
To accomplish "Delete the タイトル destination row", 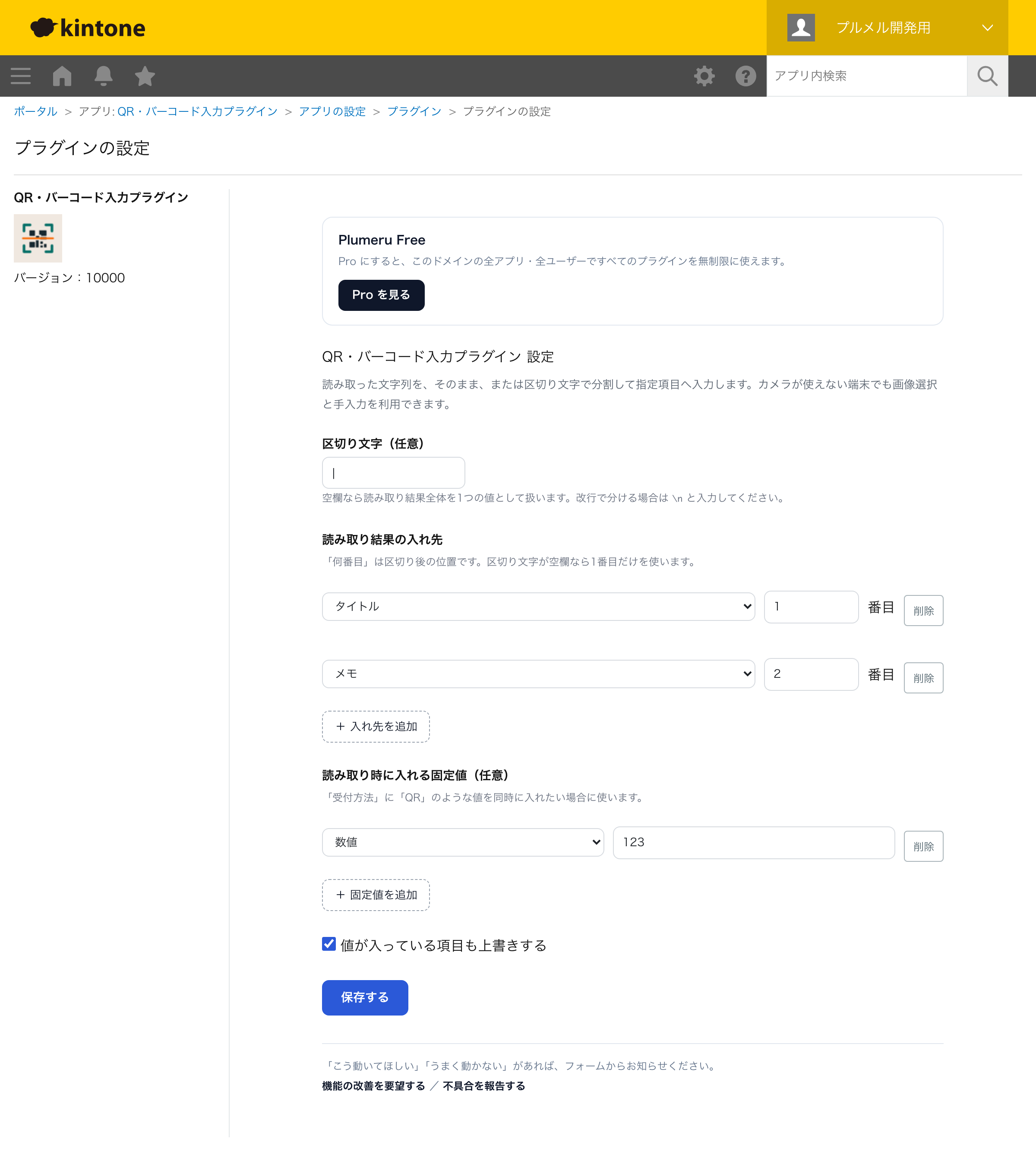I will (x=923, y=611).
